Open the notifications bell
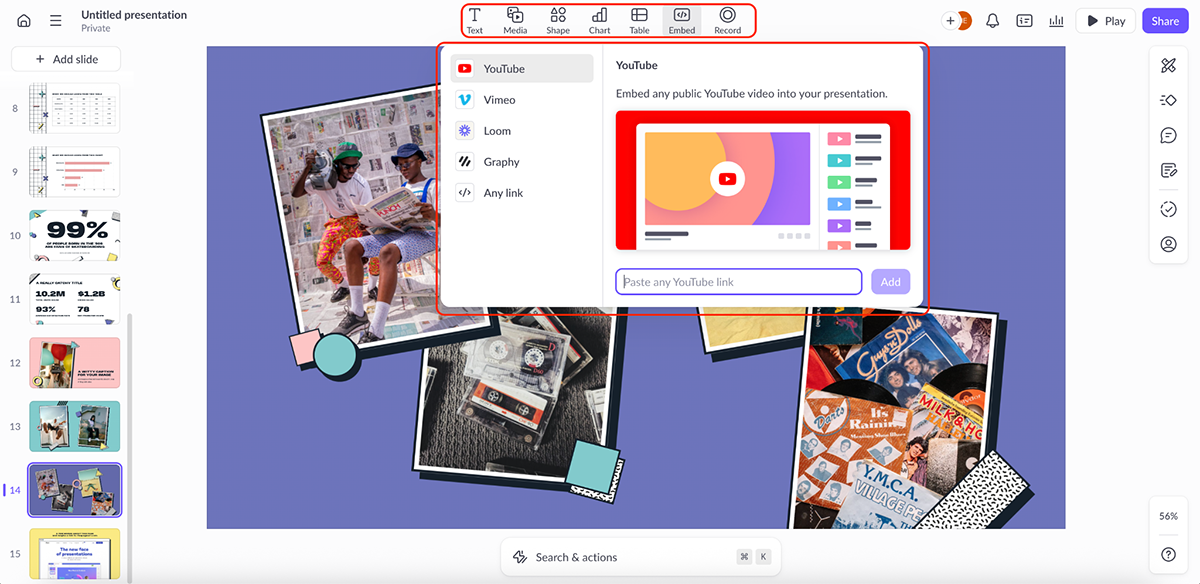 (992, 20)
